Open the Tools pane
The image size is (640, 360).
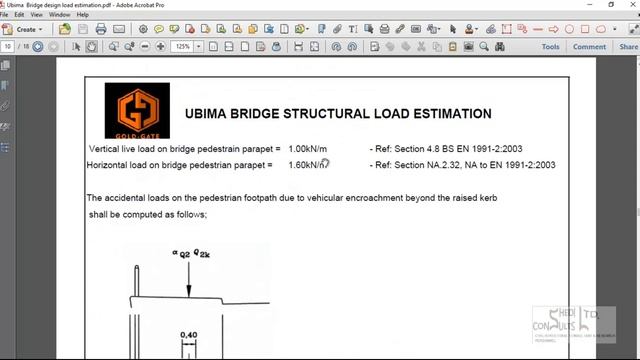550,47
